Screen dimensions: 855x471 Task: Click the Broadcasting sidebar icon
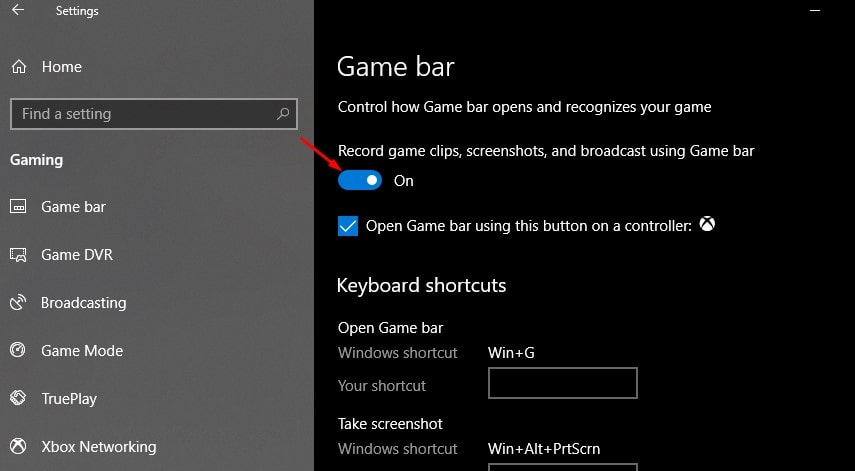click(18, 303)
